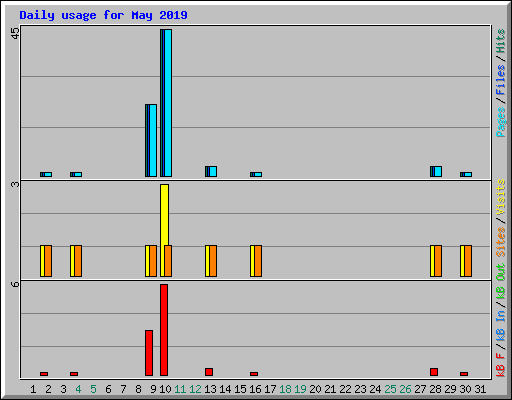
Task: Click the orange sites bar on day 30
Action: pos(468,261)
